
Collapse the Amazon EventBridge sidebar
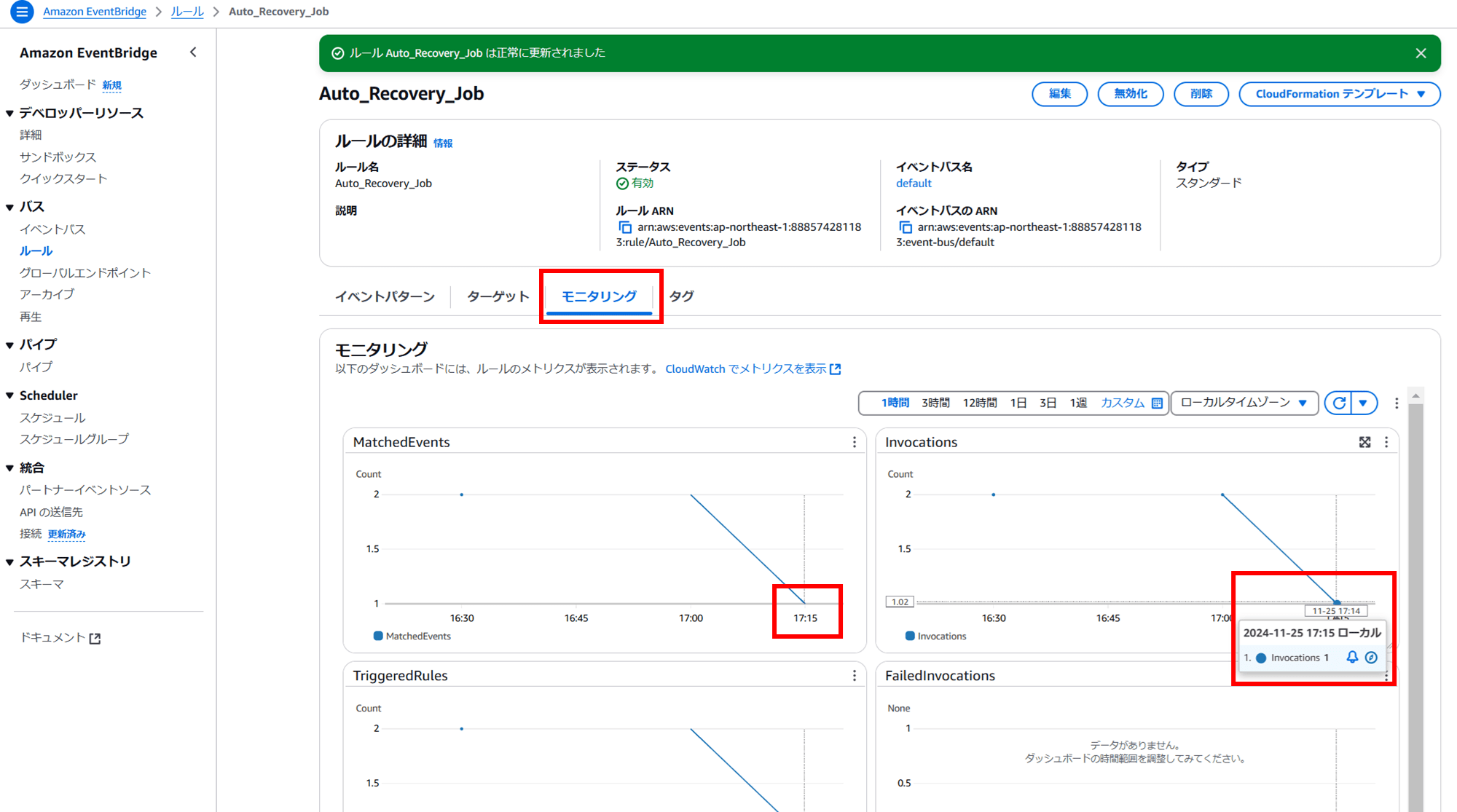(x=193, y=52)
